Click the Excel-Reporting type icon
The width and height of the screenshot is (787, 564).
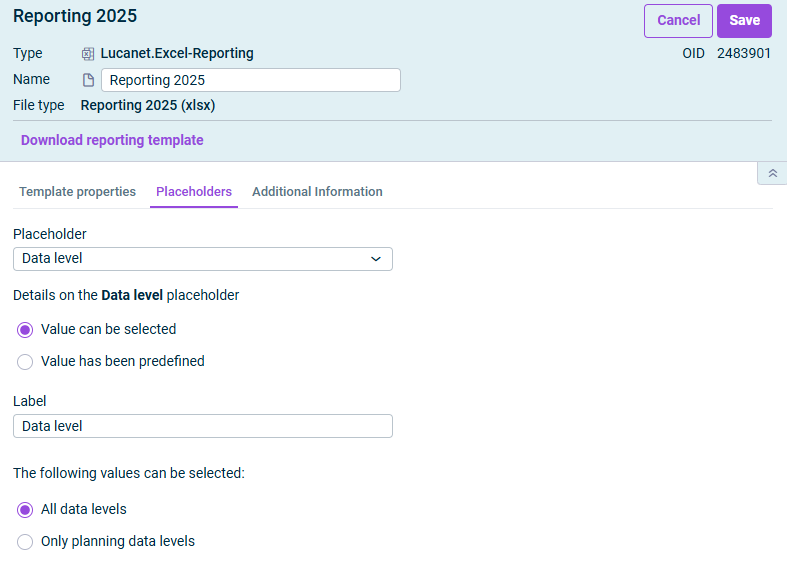[x=88, y=54]
